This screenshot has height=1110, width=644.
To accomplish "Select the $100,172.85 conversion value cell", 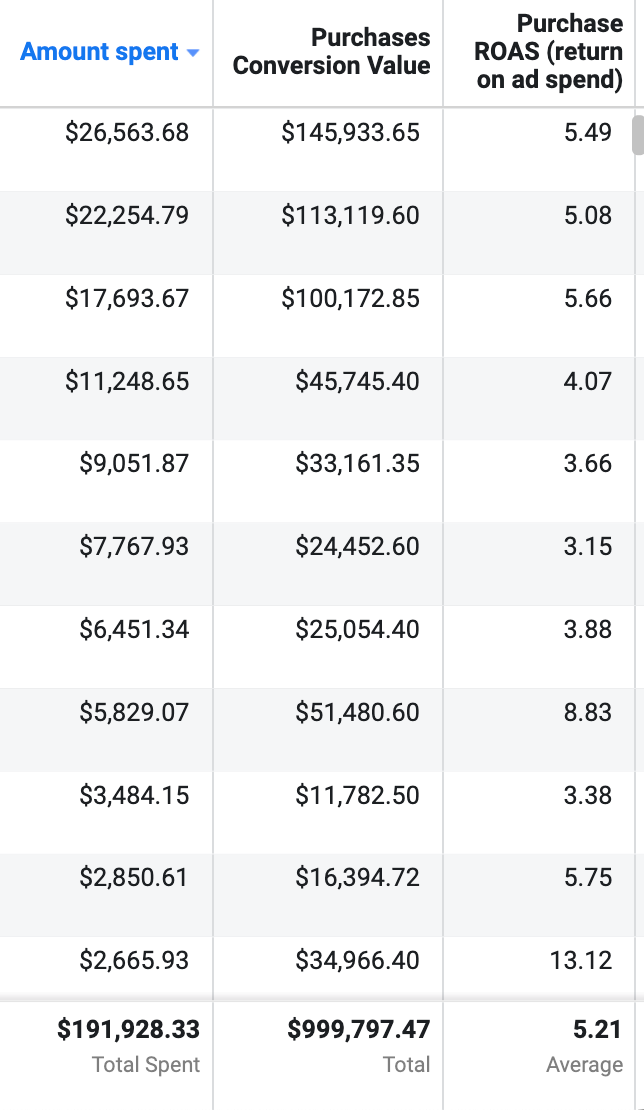I will click(350, 299).
